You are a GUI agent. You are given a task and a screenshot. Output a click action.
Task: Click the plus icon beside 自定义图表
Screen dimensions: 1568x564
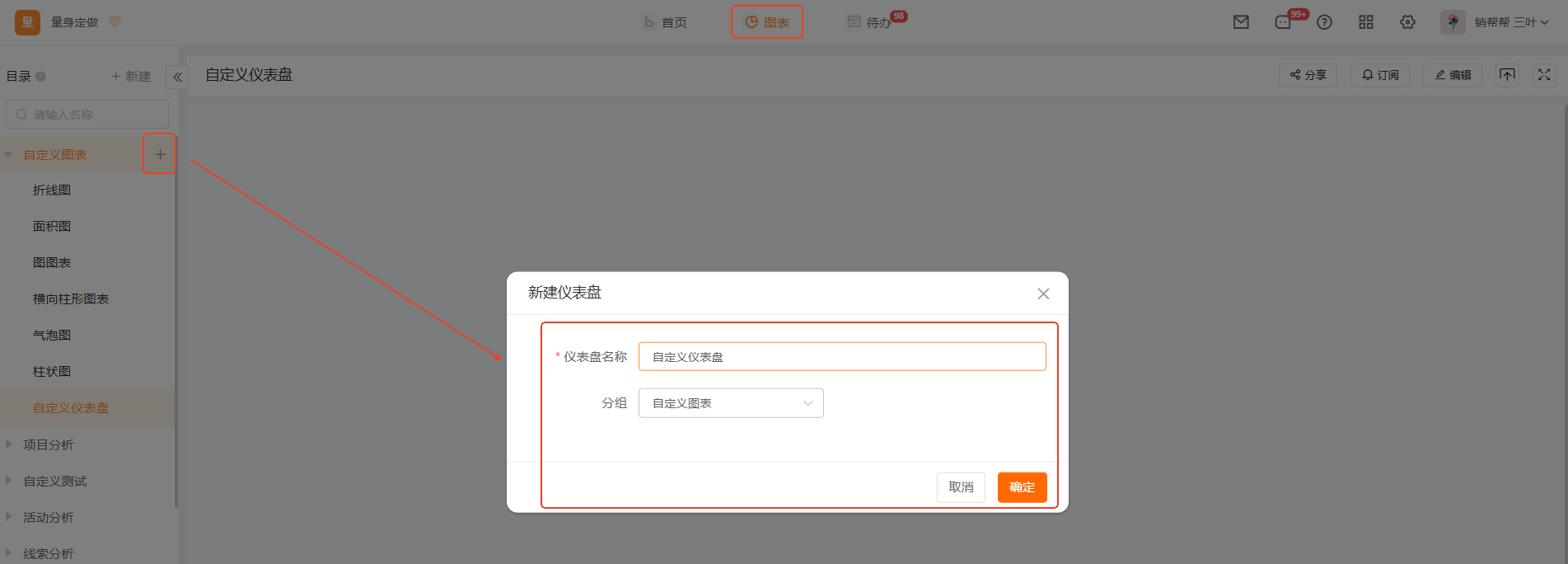point(160,154)
